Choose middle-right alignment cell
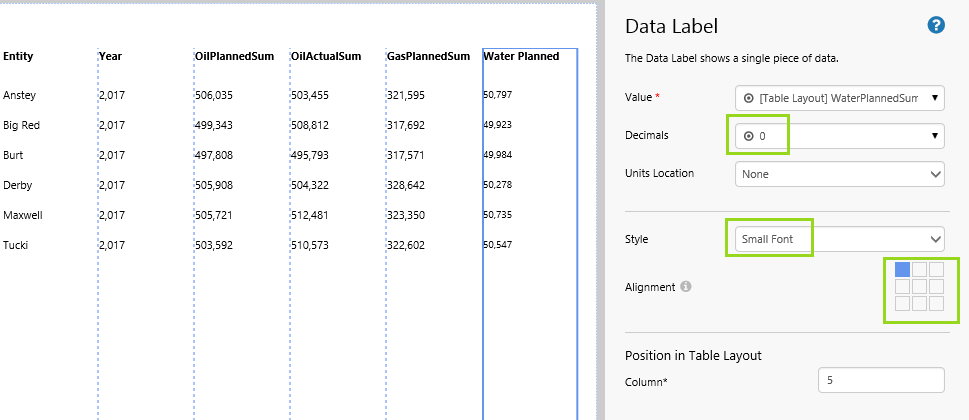 click(936, 286)
